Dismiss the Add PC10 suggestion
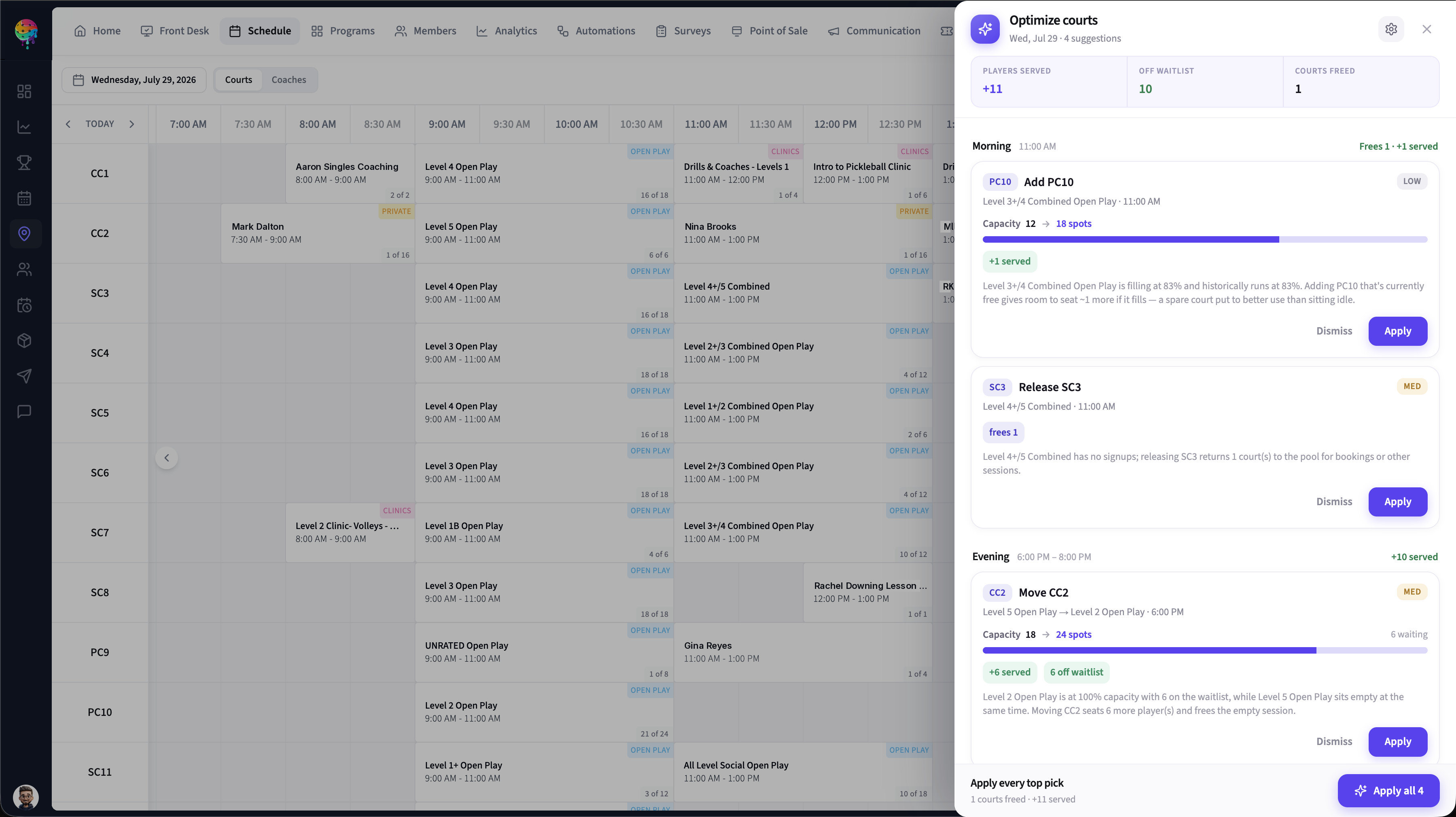 (x=1334, y=331)
